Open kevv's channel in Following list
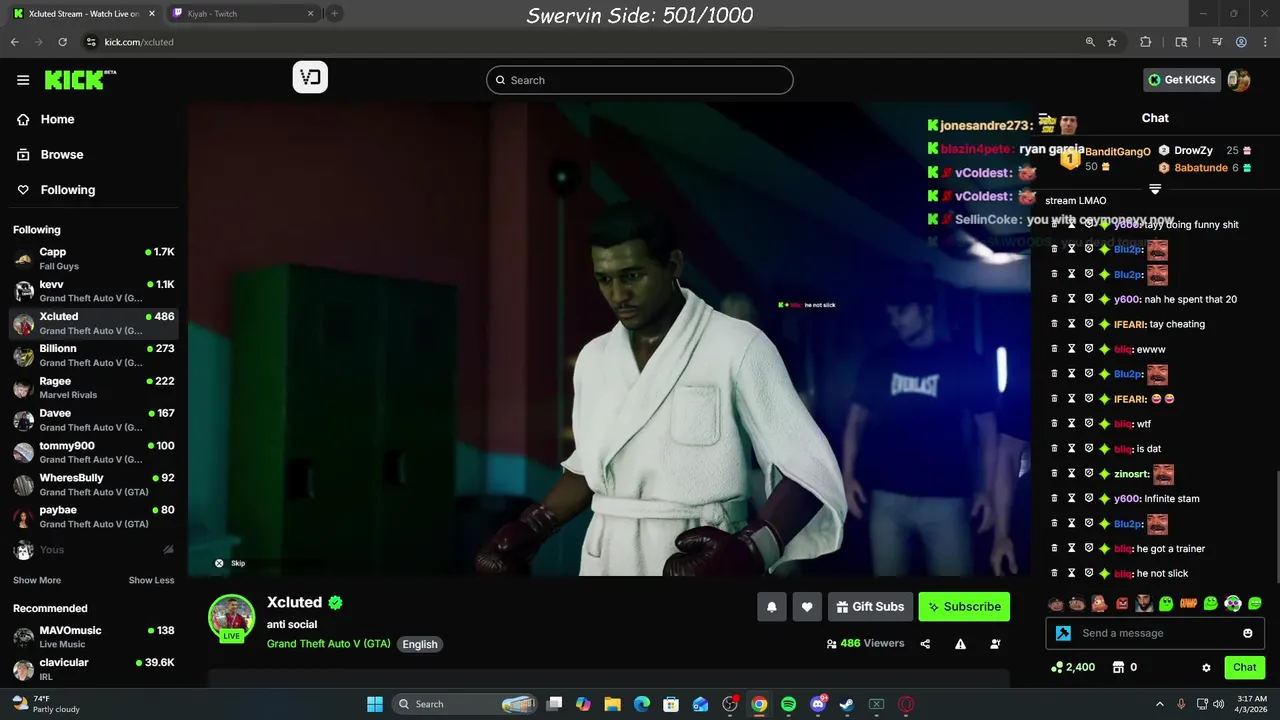The height and width of the screenshot is (720, 1280). tap(93, 291)
